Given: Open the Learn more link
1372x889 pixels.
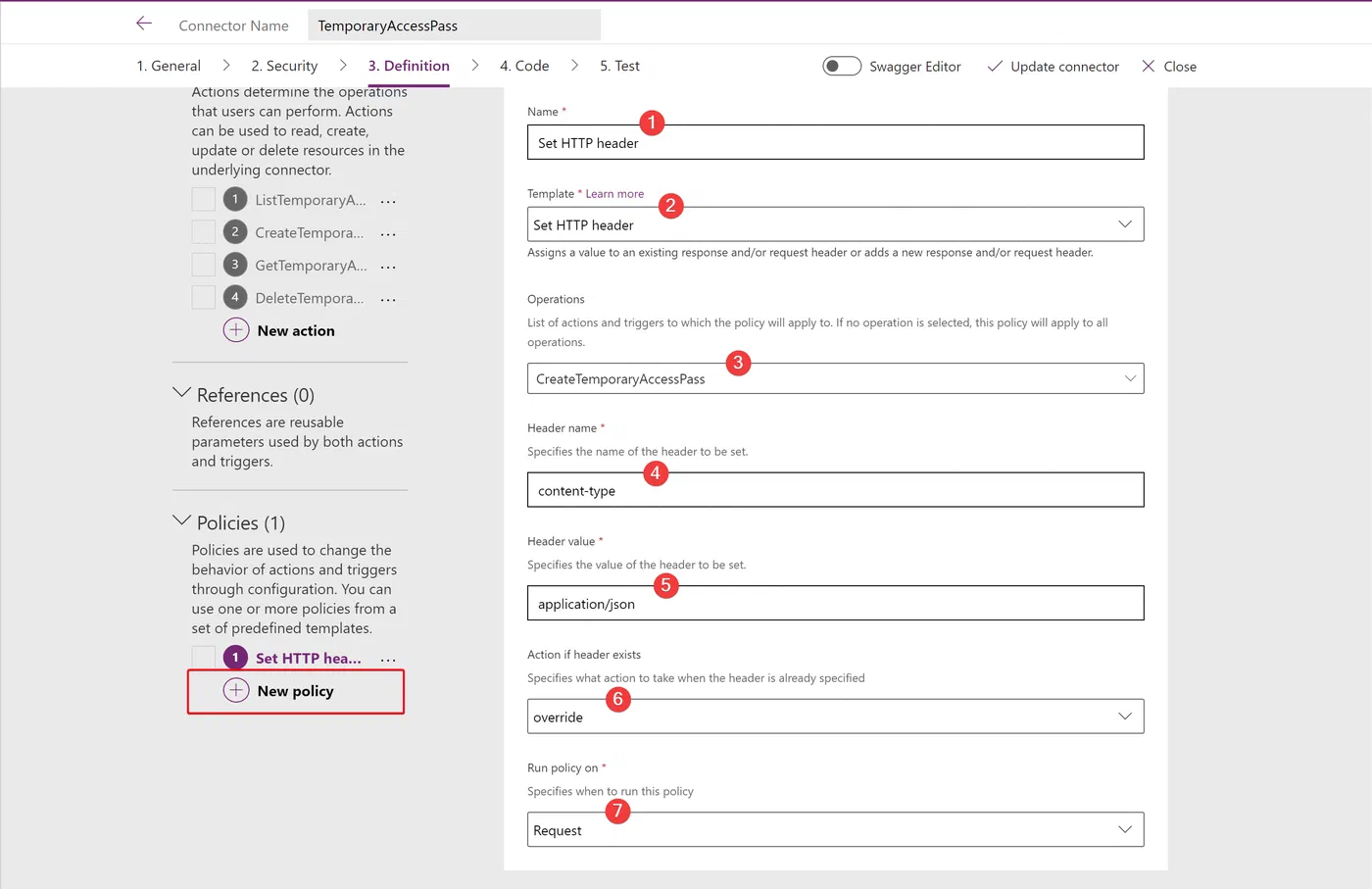Looking at the screenshot, I should tap(614, 194).
